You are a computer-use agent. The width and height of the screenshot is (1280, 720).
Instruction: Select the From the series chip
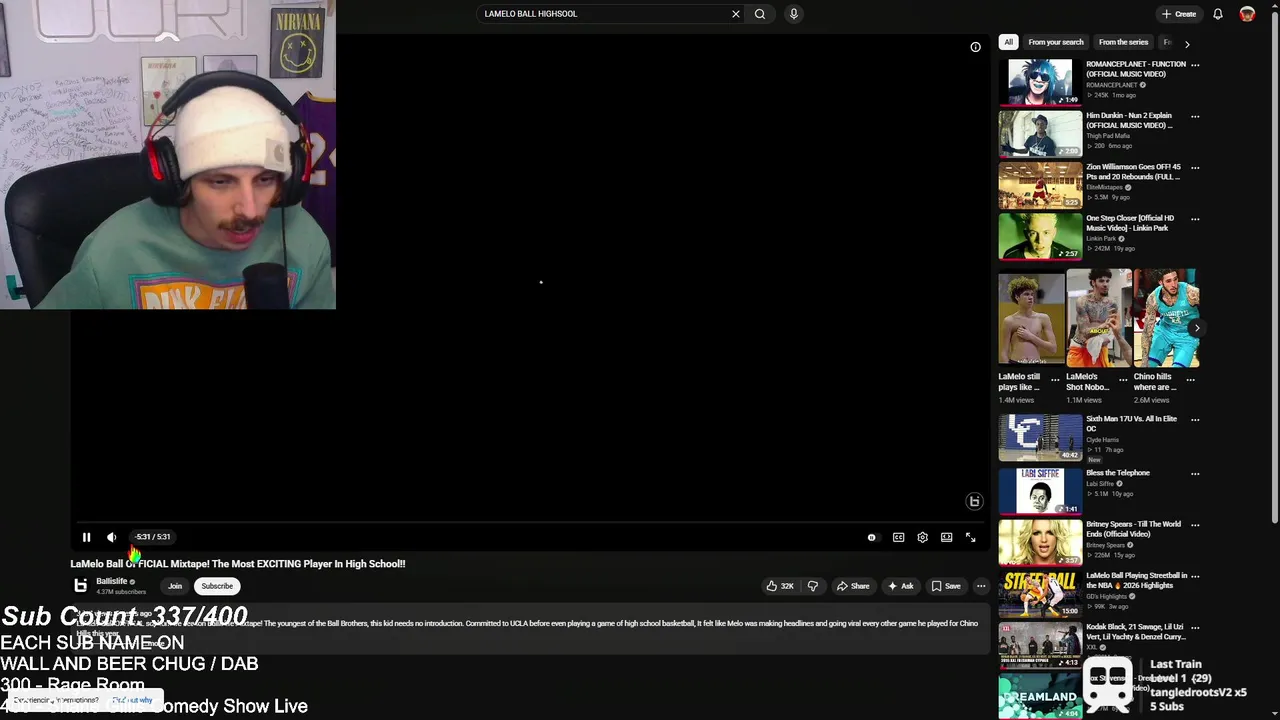[x=1123, y=42]
